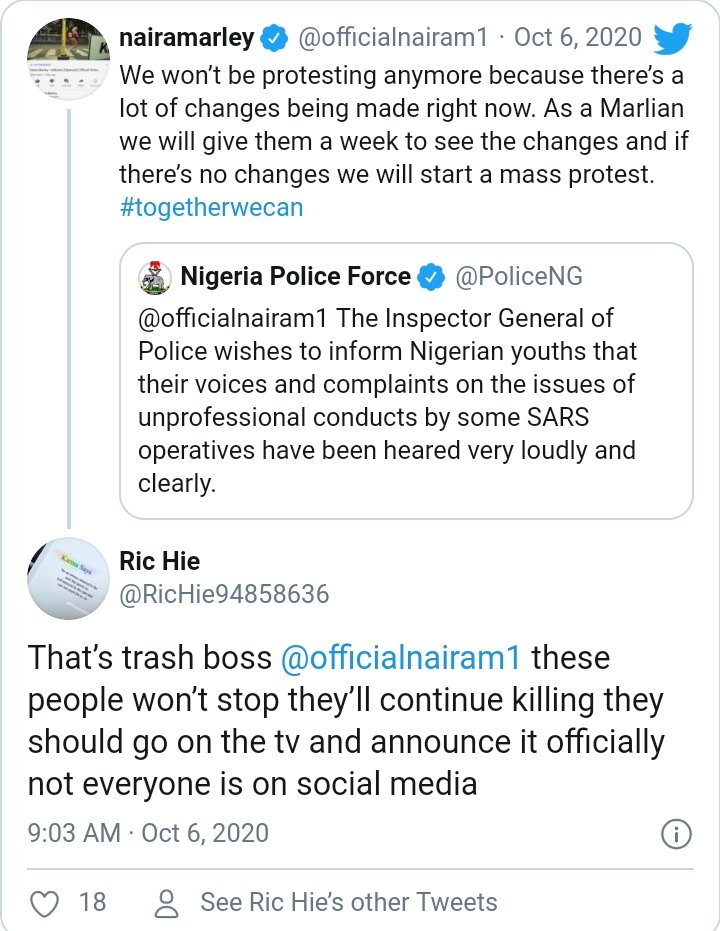Click Nigeria Police Force verified badge
The width and height of the screenshot is (720, 931).
click(x=431, y=277)
